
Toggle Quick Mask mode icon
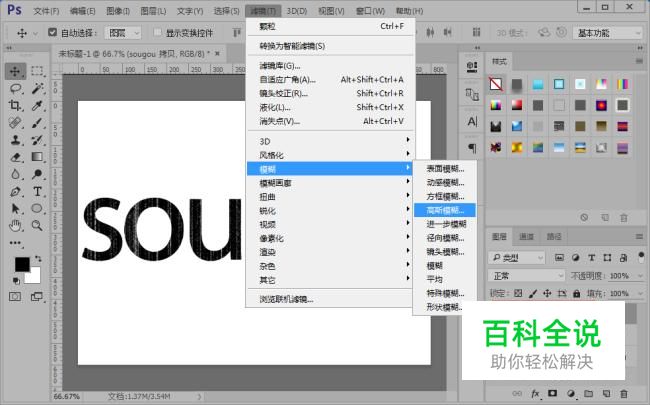[15, 296]
